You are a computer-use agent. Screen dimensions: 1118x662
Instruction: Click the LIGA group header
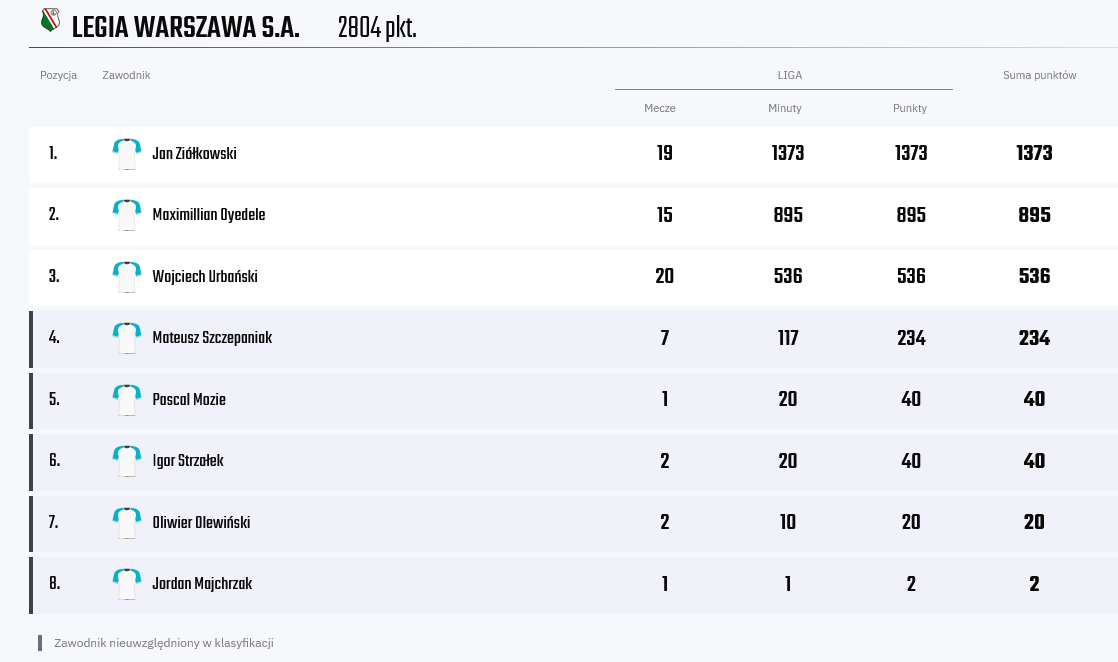pyautogui.click(x=789, y=75)
